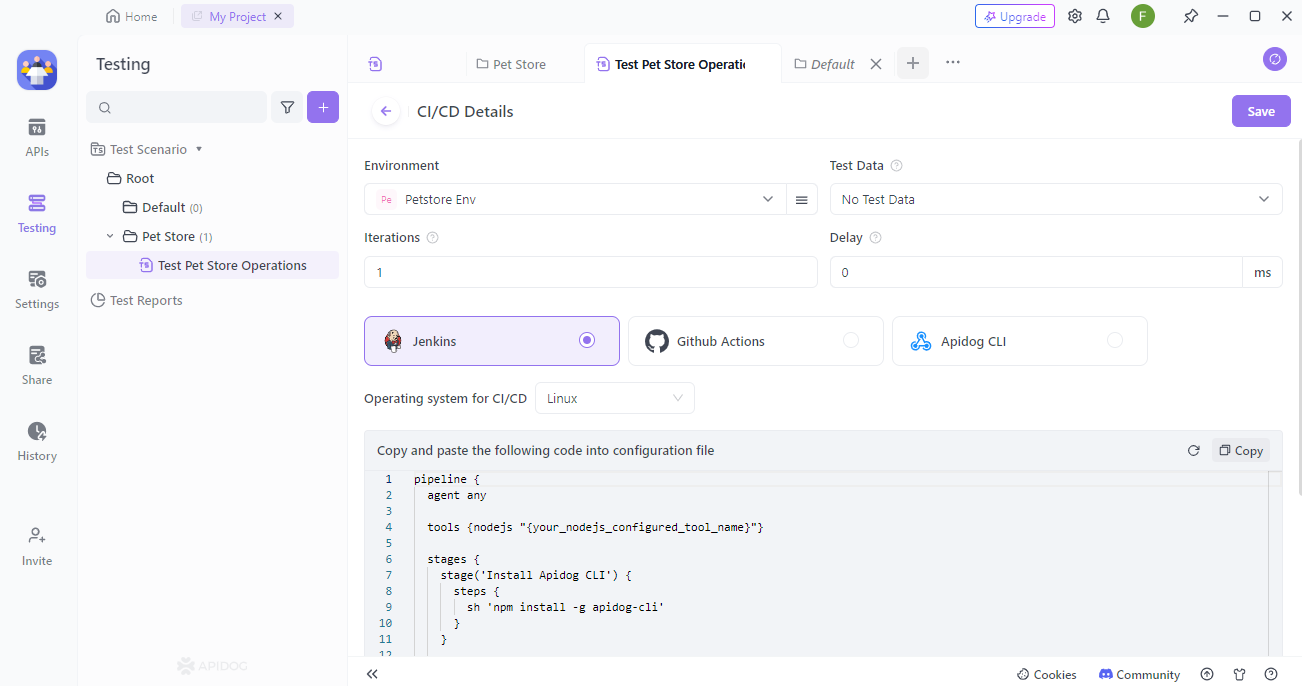This screenshot has height=686, width=1302.
Task: Open the APIs section in the sidebar
Action: pyautogui.click(x=37, y=138)
